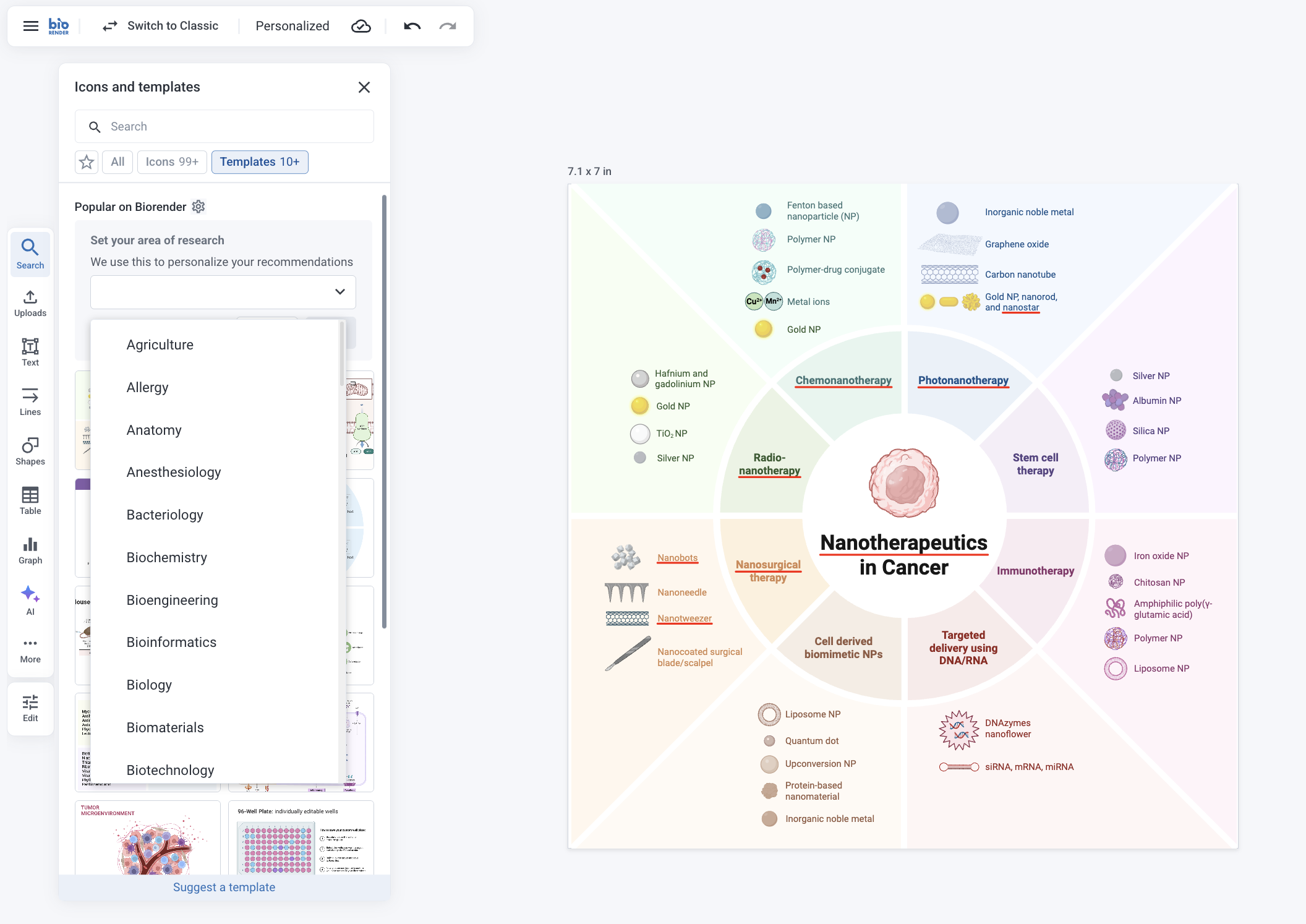1306x924 pixels.
Task: Toggle the favorites star filter
Action: click(x=87, y=162)
